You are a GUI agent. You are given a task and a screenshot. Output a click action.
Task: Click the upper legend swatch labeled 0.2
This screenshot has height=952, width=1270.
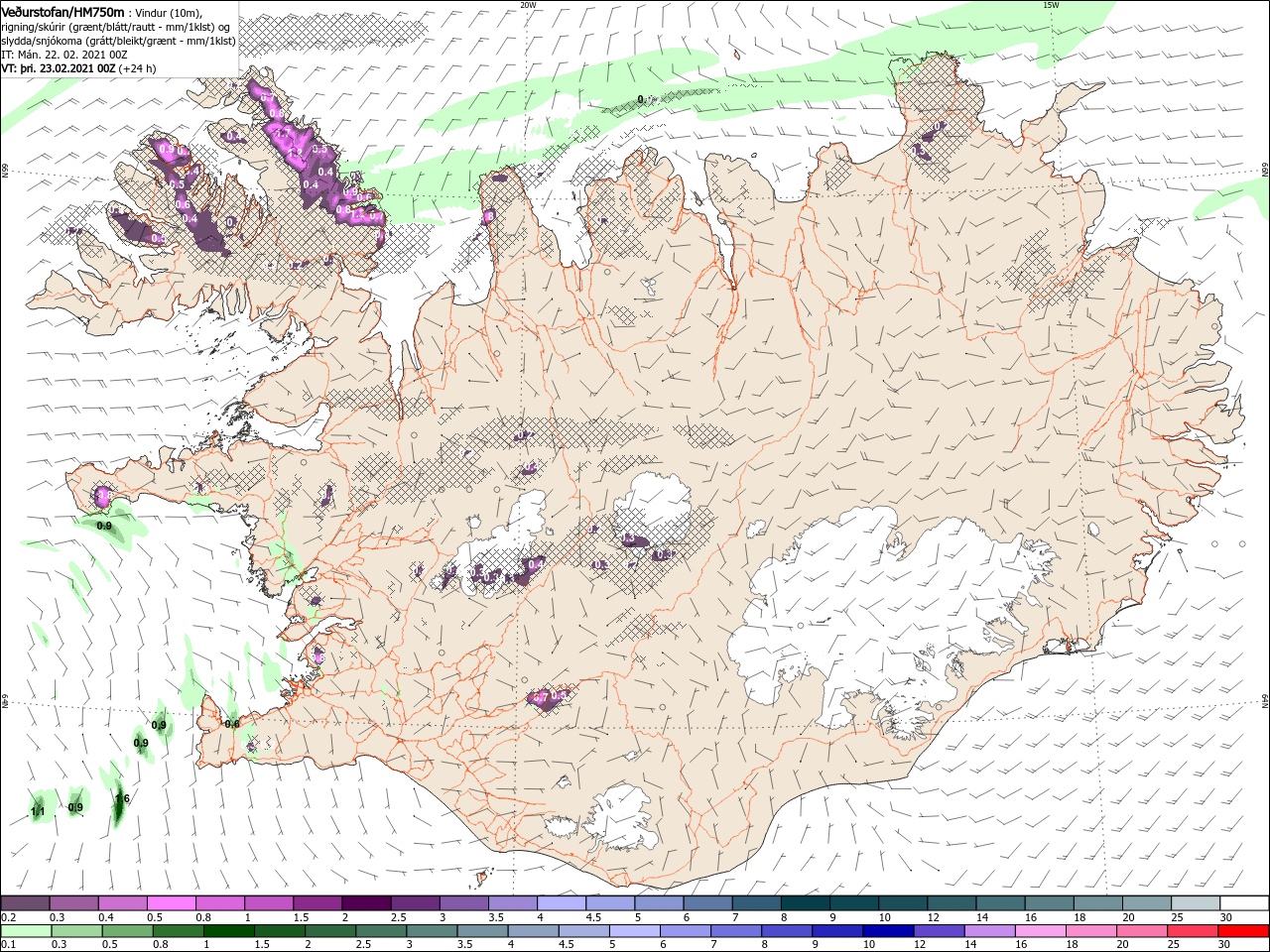[x=25, y=903]
